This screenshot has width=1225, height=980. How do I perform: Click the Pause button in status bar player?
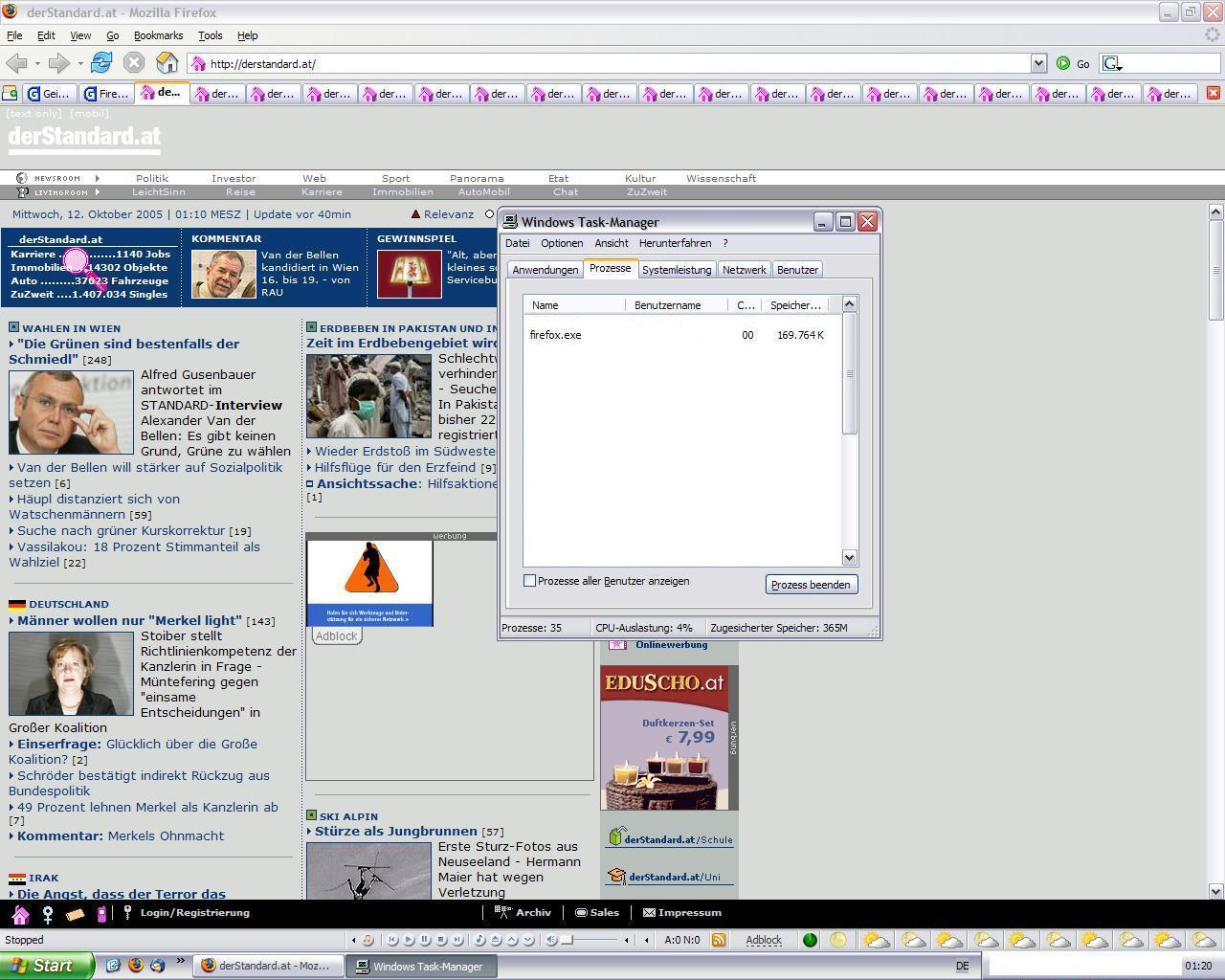[425, 940]
